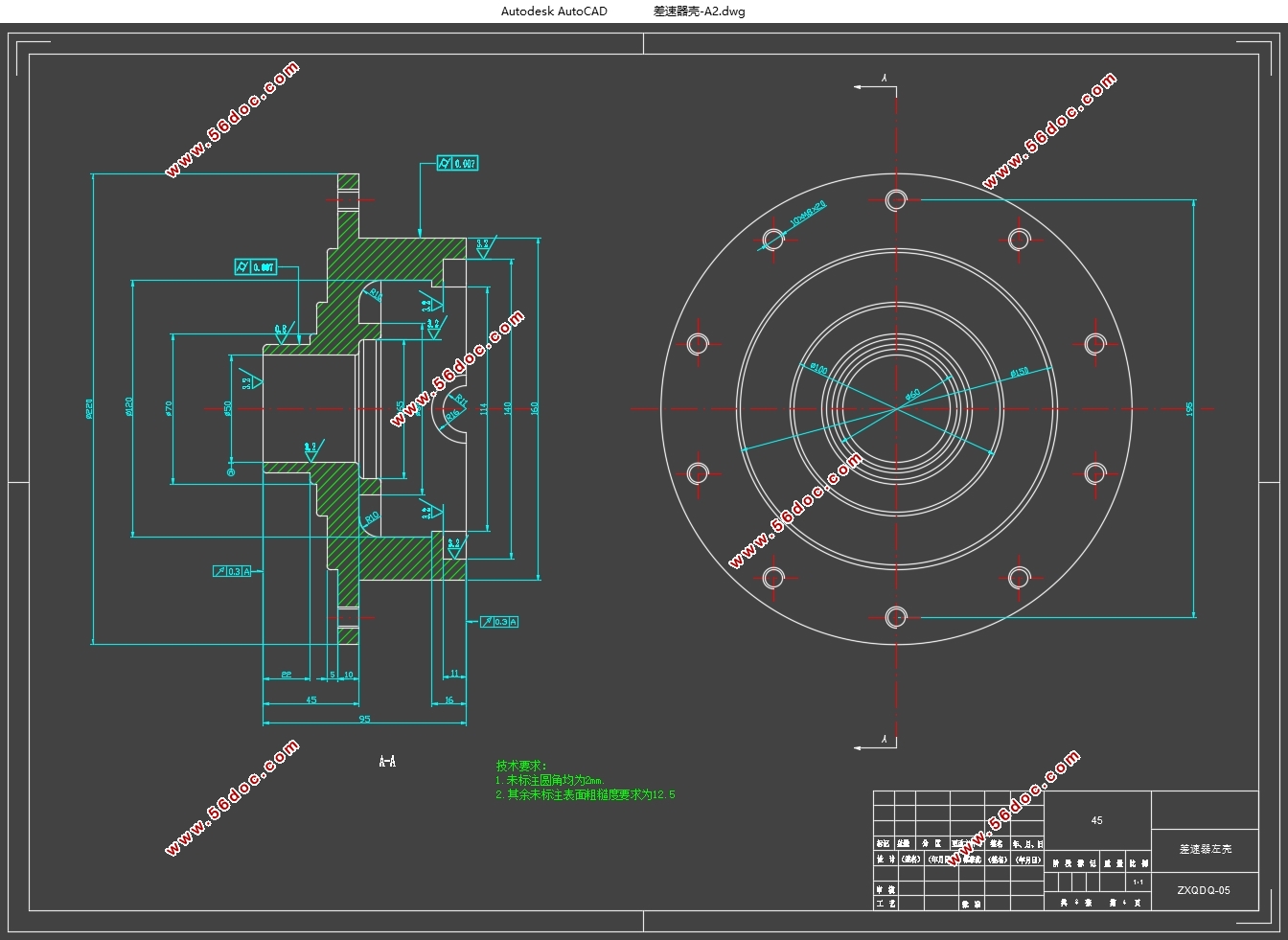This screenshot has width=1288, height=940.
Task: Select the top section arrow A
Action: point(877,84)
